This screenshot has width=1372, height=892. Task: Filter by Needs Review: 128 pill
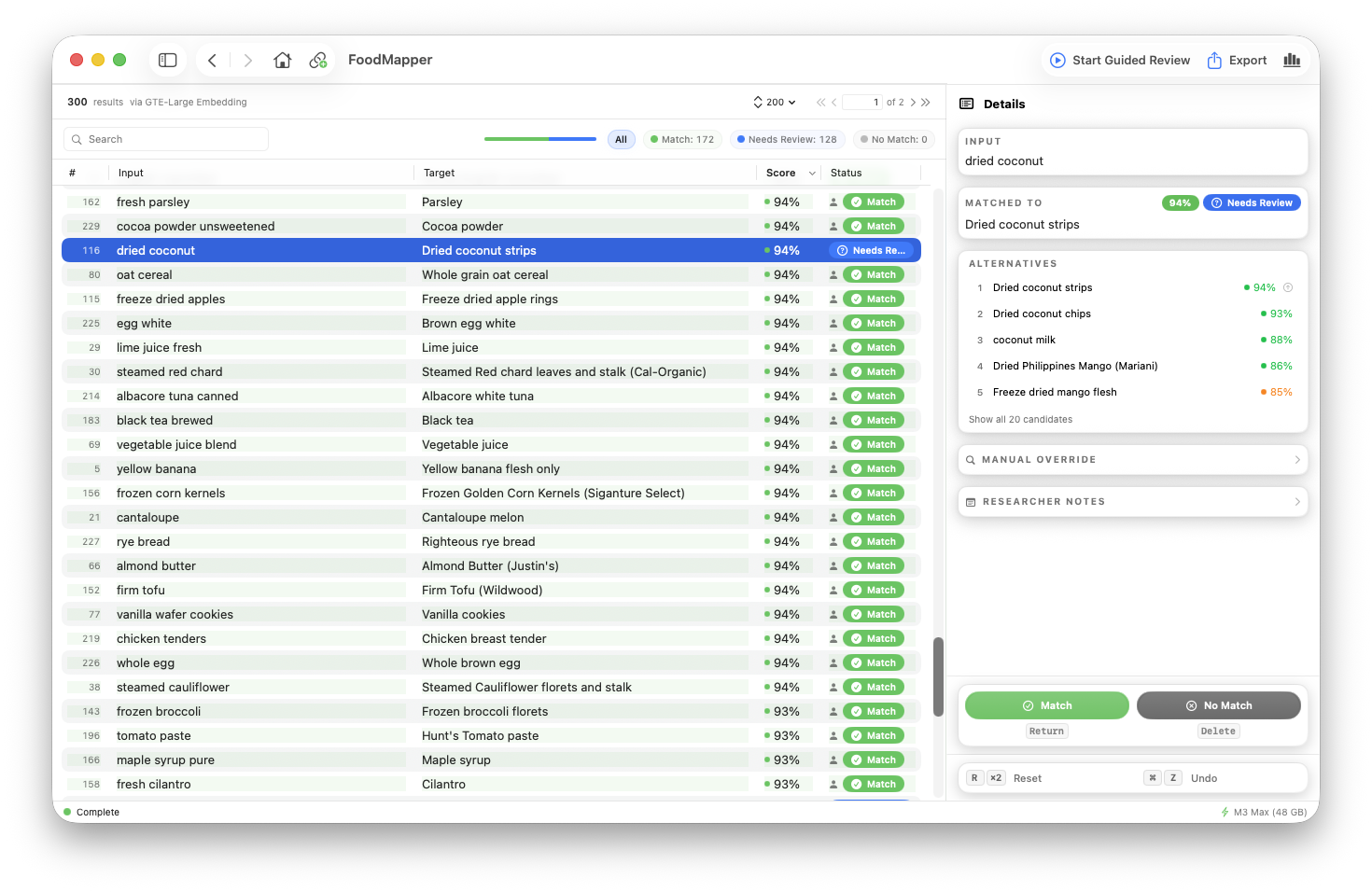(x=787, y=139)
